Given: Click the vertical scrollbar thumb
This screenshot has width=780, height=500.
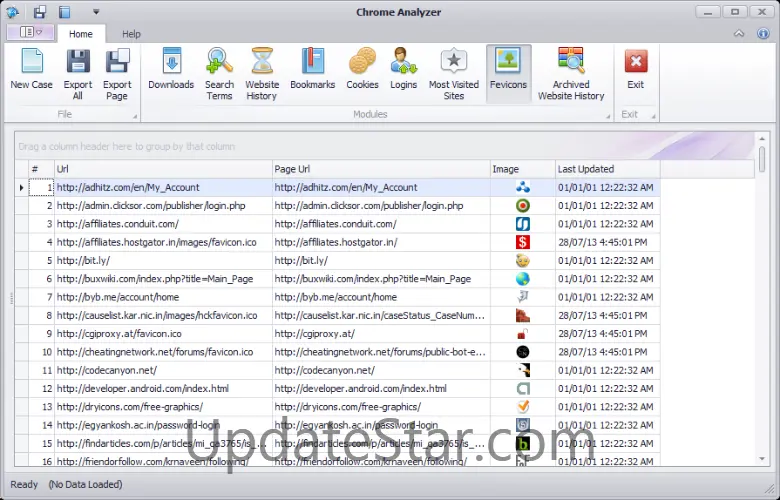Looking at the screenshot, I should [762, 159].
